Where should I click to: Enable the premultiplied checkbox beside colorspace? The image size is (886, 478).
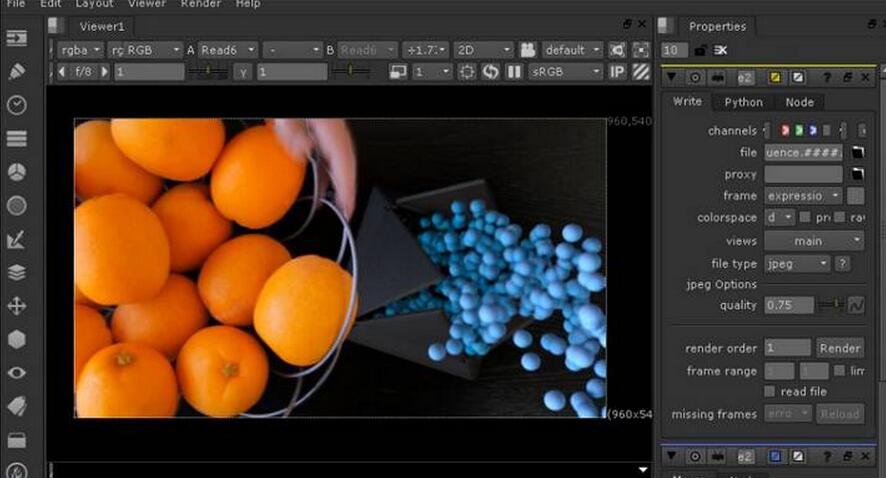[x=805, y=217]
